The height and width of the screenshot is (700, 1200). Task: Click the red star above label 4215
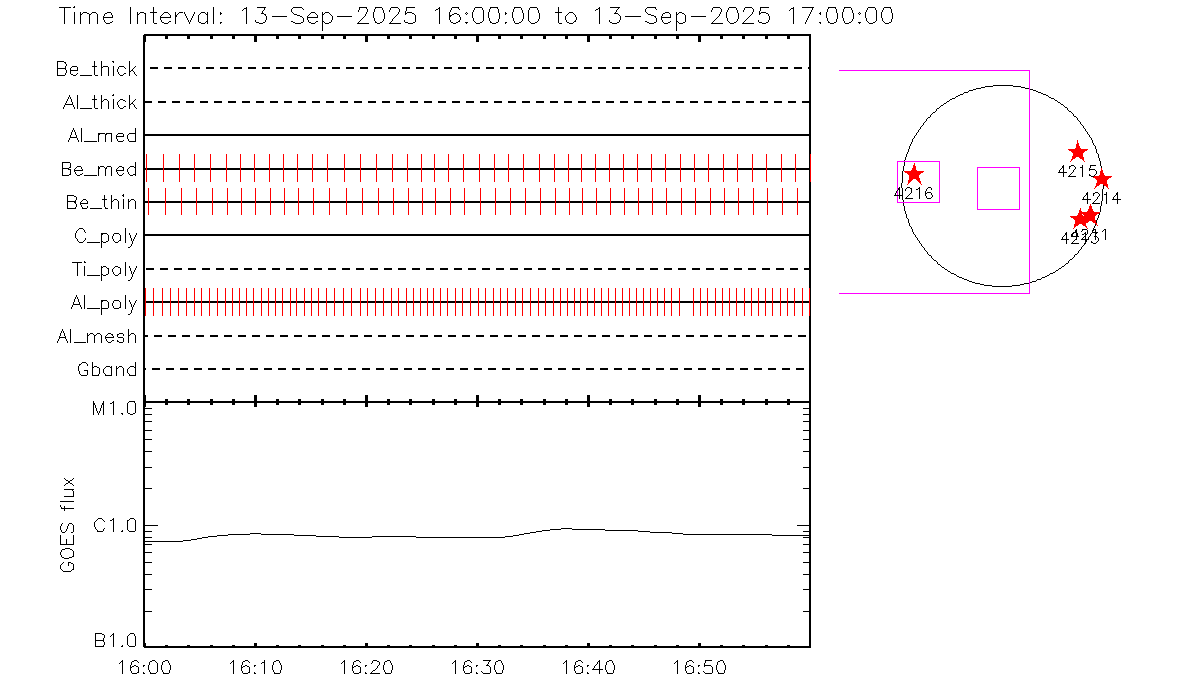pos(1077,152)
